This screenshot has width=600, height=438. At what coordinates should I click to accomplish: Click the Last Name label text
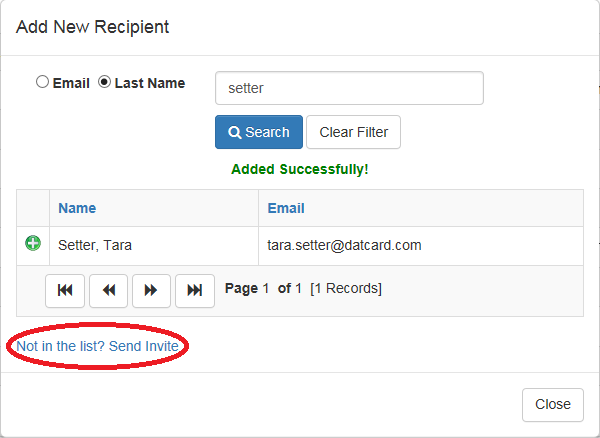click(x=150, y=83)
